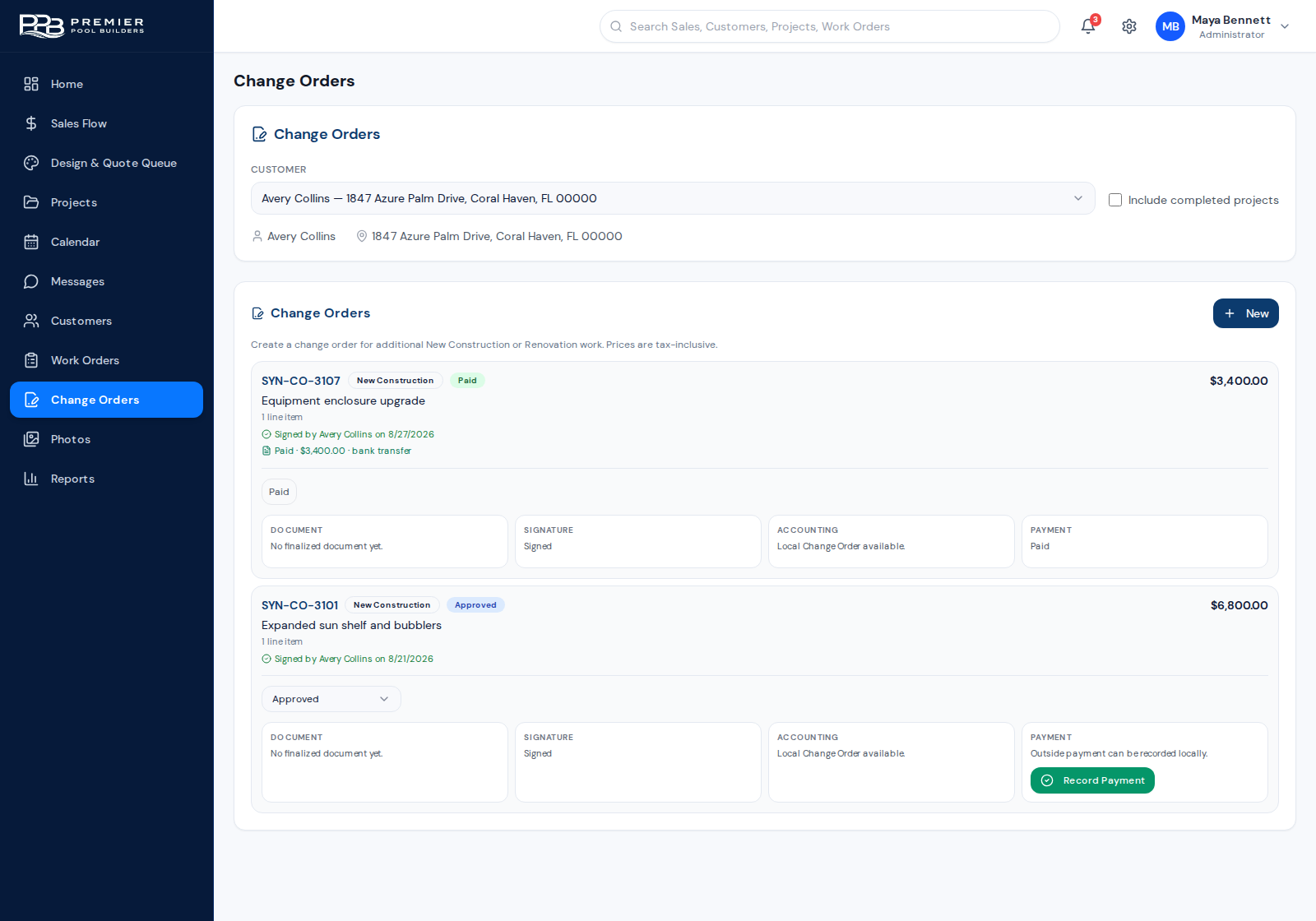This screenshot has height=921, width=1316.
Task: Click the Payment card of SYN-CO-3107
Action: coord(1145,541)
